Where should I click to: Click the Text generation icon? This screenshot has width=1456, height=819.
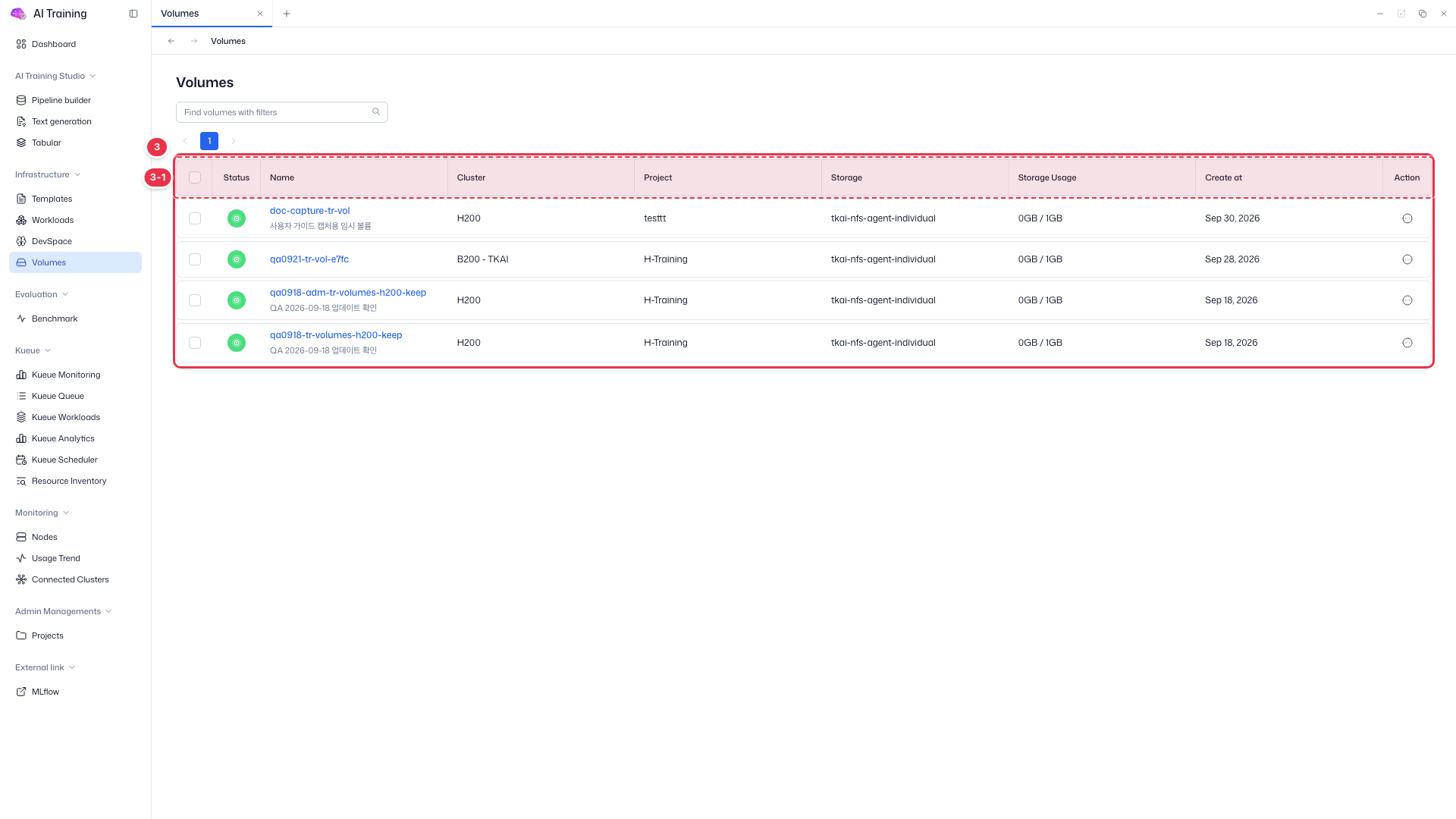pos(21,121)
